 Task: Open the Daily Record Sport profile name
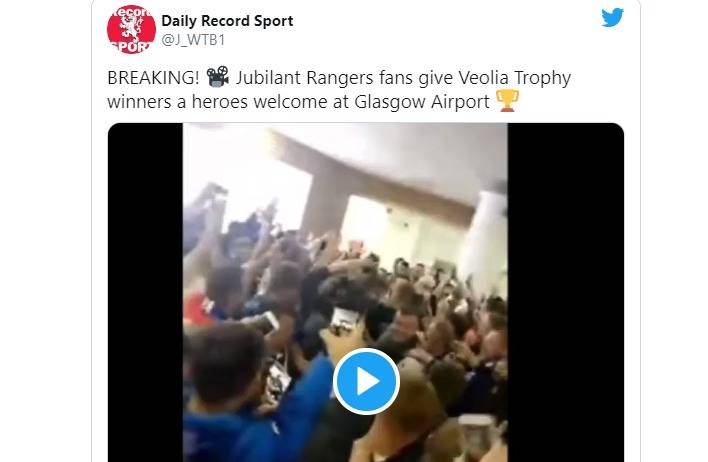click(x=227, y=21)
